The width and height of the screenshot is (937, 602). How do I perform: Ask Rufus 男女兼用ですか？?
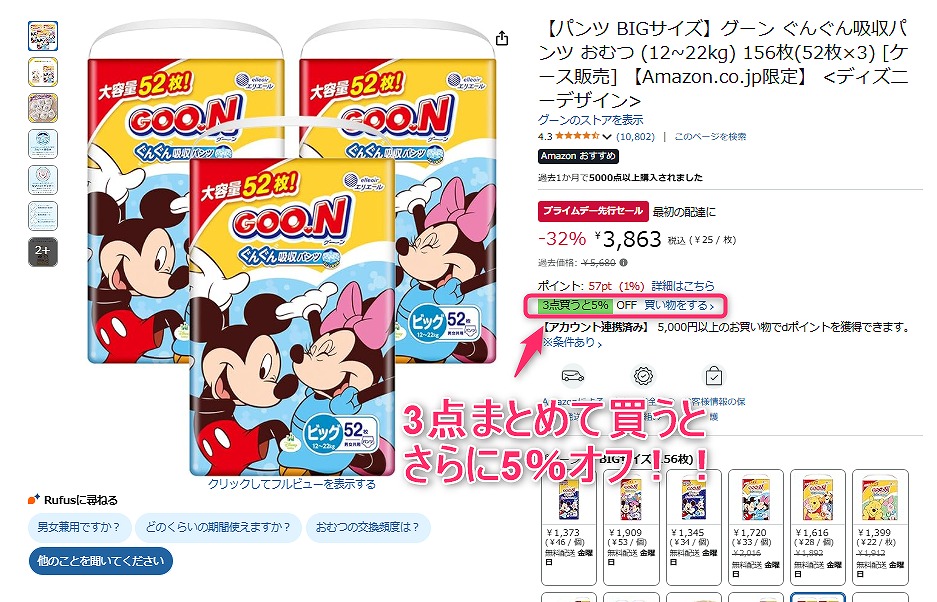(x=79, y=527)
